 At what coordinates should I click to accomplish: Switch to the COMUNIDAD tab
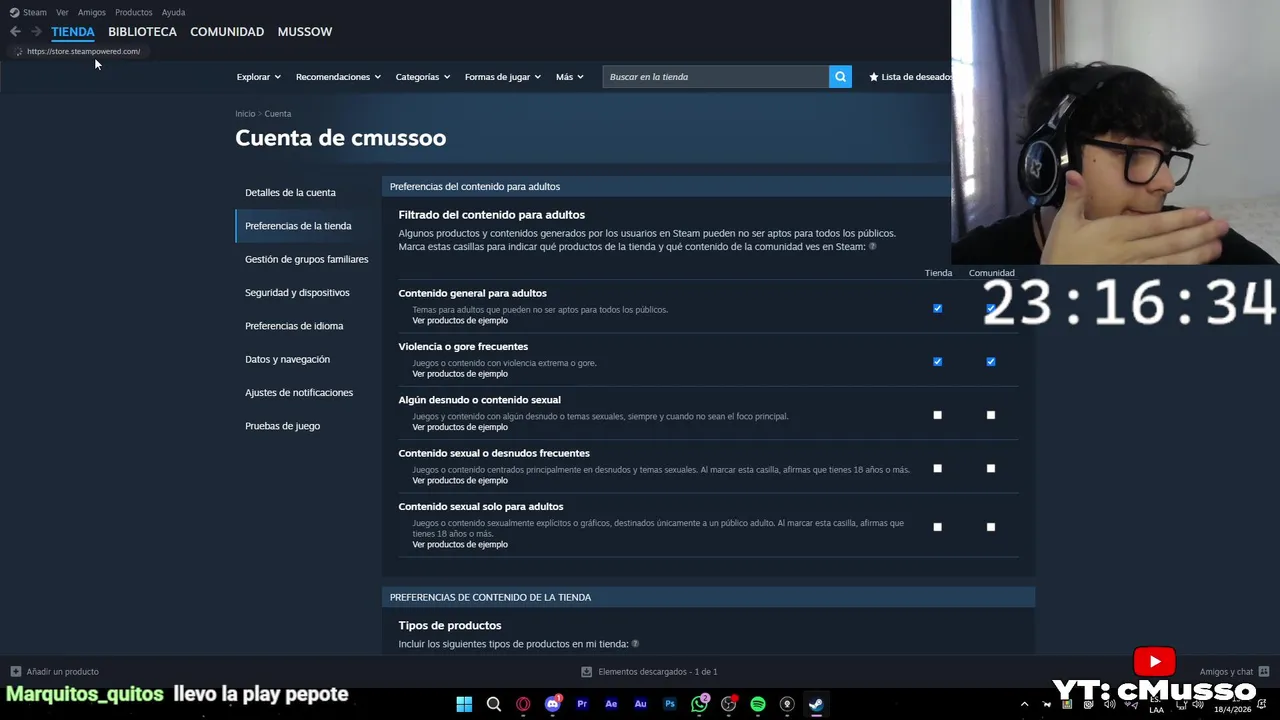[227, 32]
